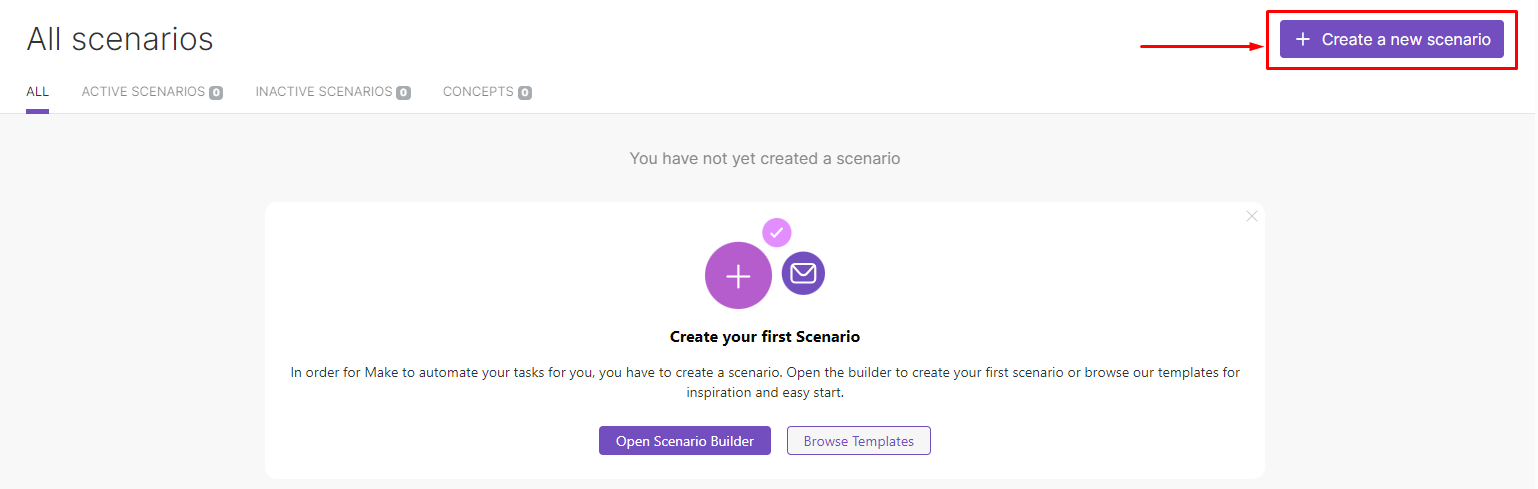Click the Inactive Scenarios count badge
Image resolution: width=1538 pixels, height=489 pixels.
403,93
